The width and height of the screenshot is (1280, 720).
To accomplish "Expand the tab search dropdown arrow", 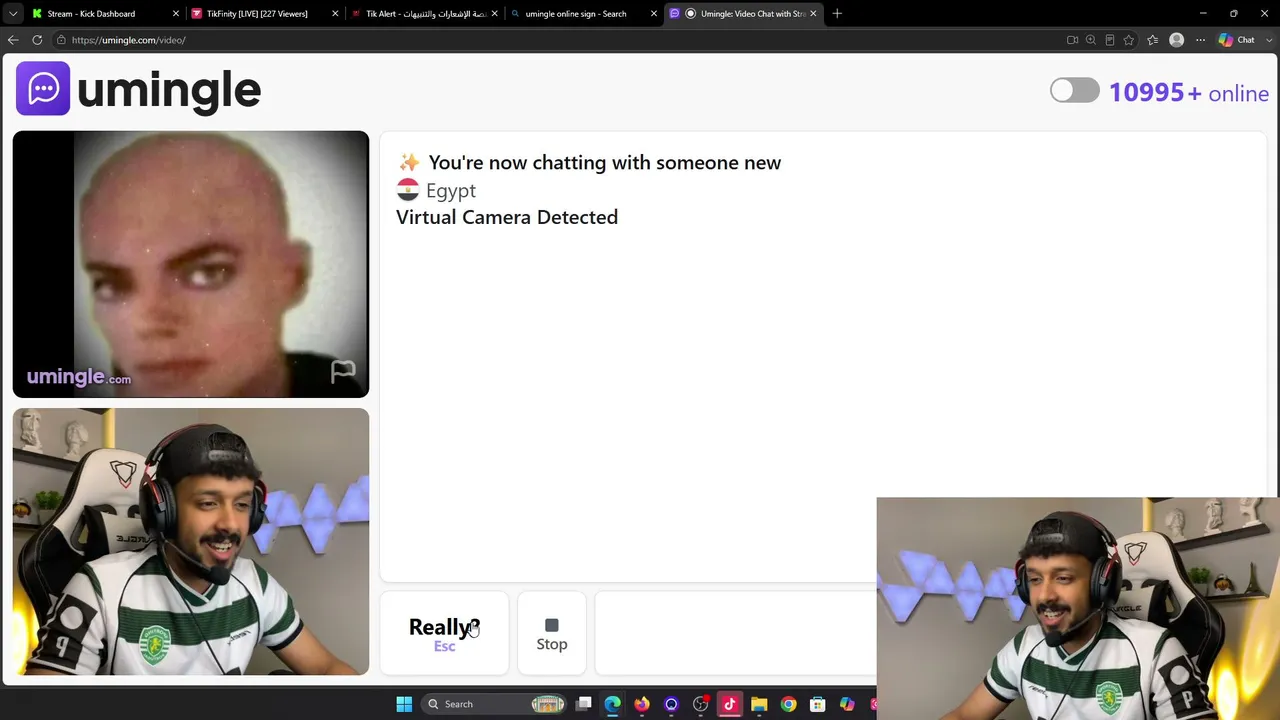I will pos(13,14).
